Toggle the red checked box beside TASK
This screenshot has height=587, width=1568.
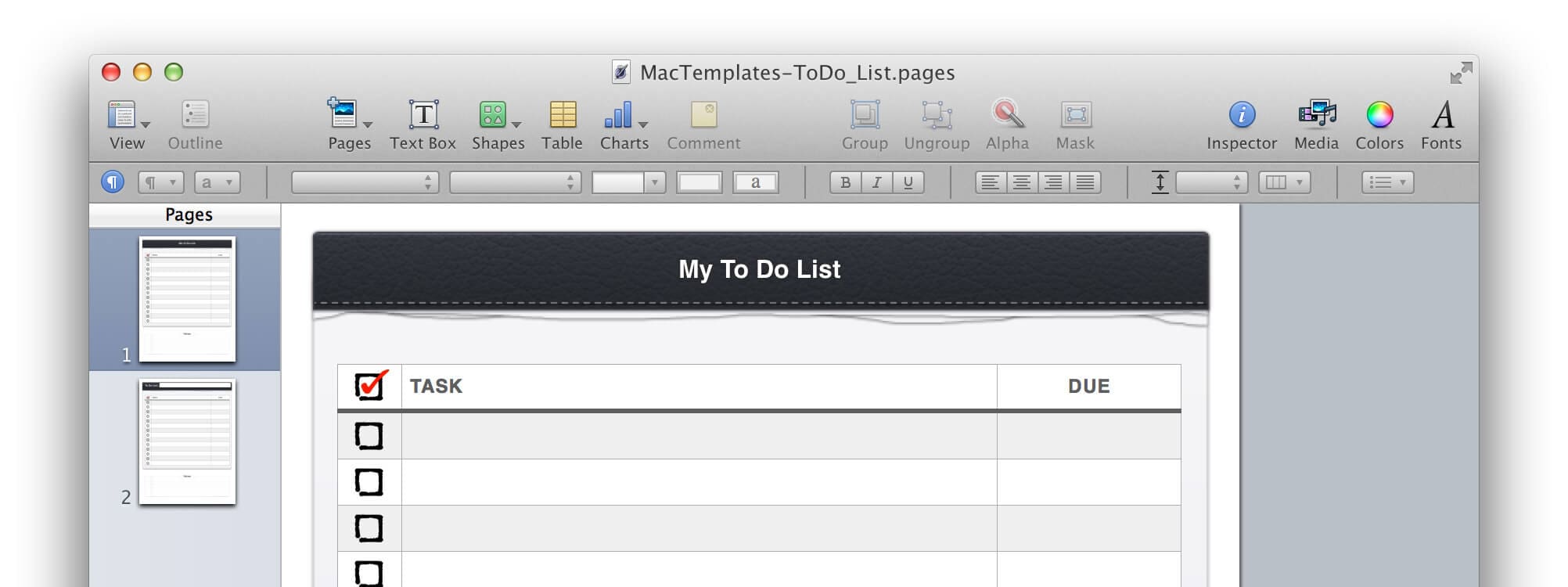371,385
